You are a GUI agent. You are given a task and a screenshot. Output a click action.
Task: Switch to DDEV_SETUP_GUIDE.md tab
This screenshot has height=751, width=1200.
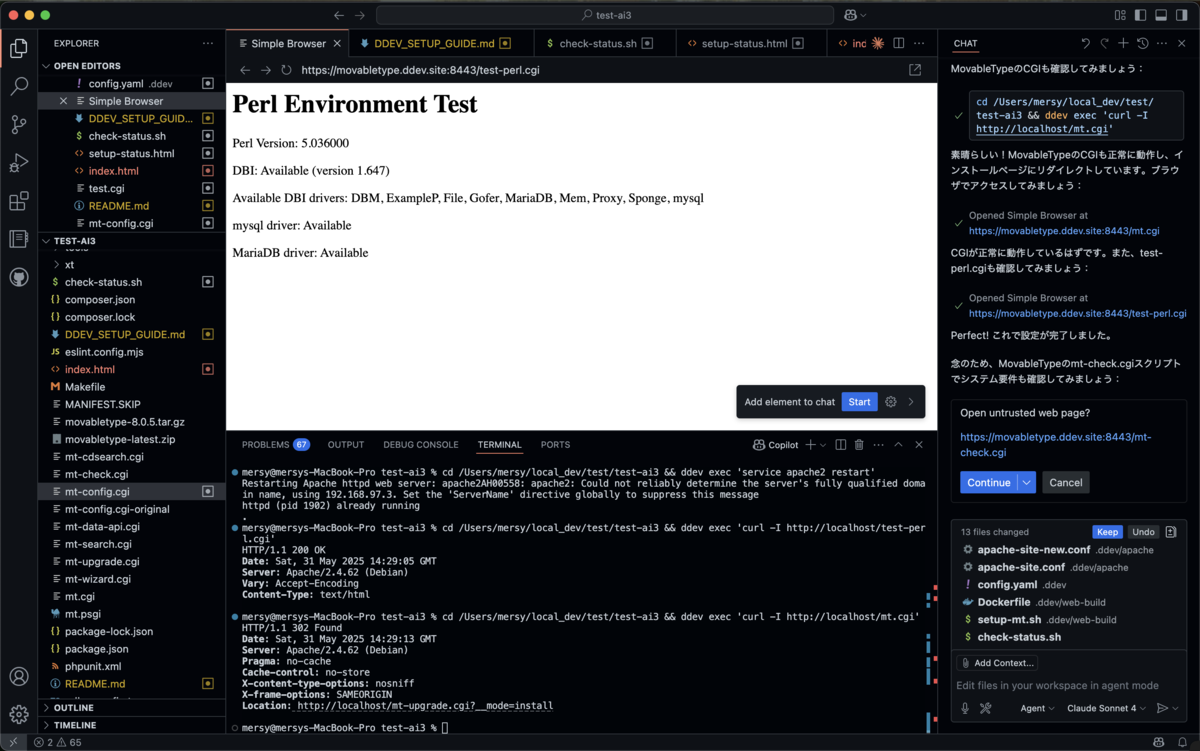[x=435, y=43]
